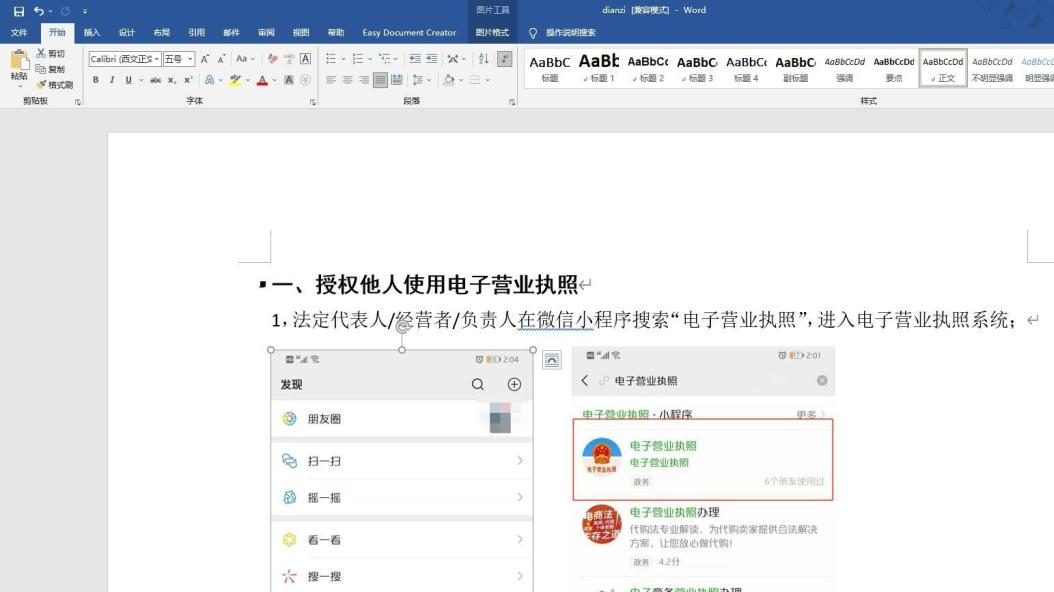Toggle underline formatting
This screenshot has height=592, width=1054.
pos(128,80)
